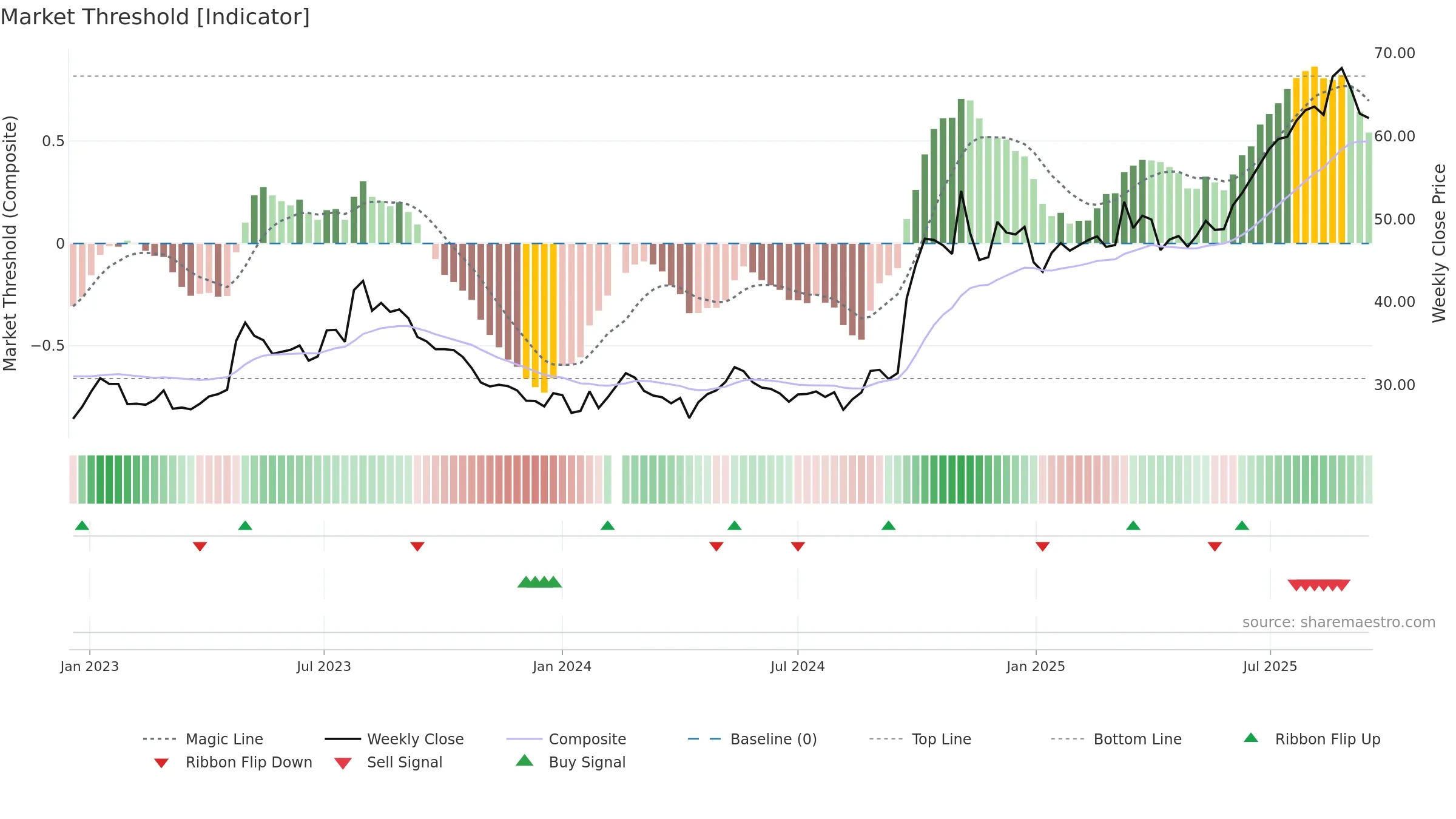Click the ribbon flip up triangle in May 2023
1456x819 pixels.
point(245,525)
